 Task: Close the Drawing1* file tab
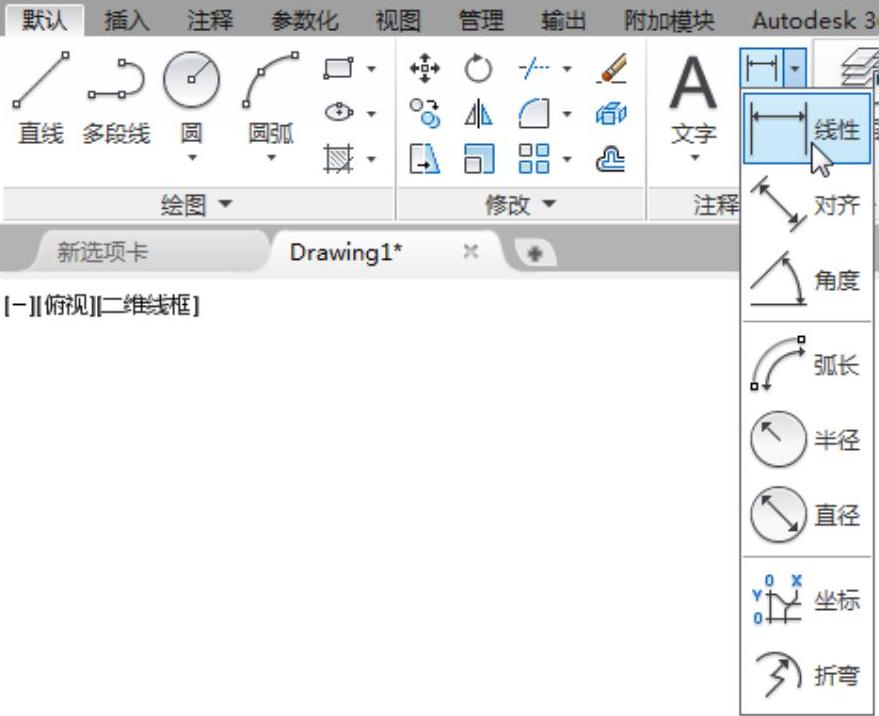pyautogui.click(x=471, y=252)
